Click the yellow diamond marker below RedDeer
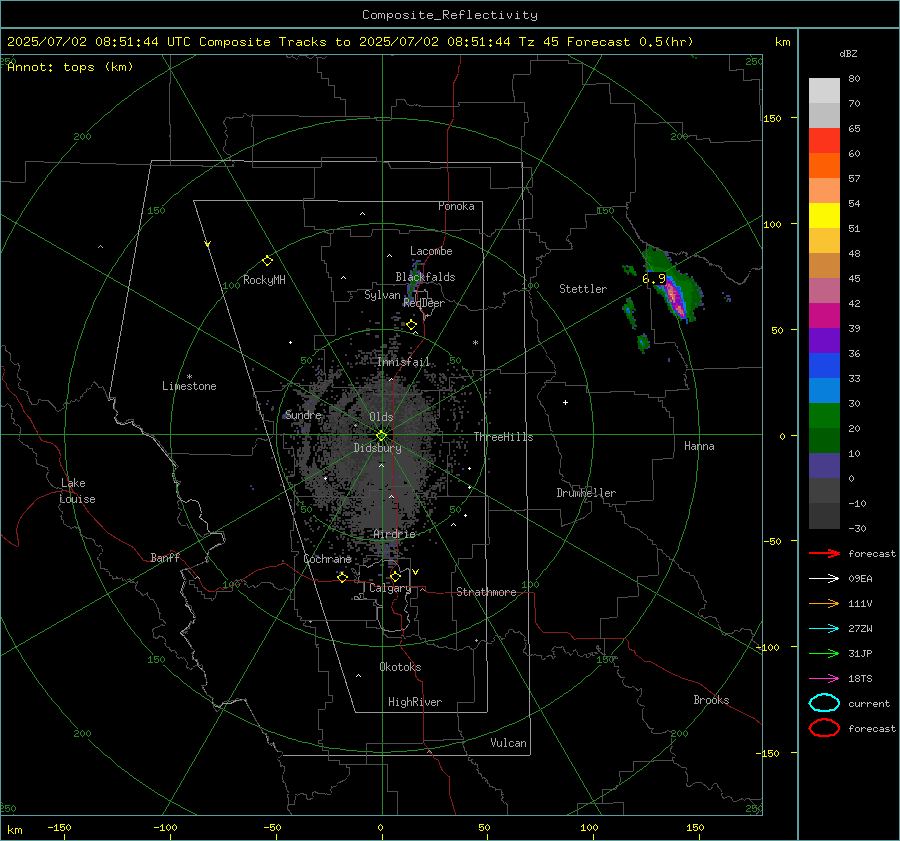 tap(411, 325)
